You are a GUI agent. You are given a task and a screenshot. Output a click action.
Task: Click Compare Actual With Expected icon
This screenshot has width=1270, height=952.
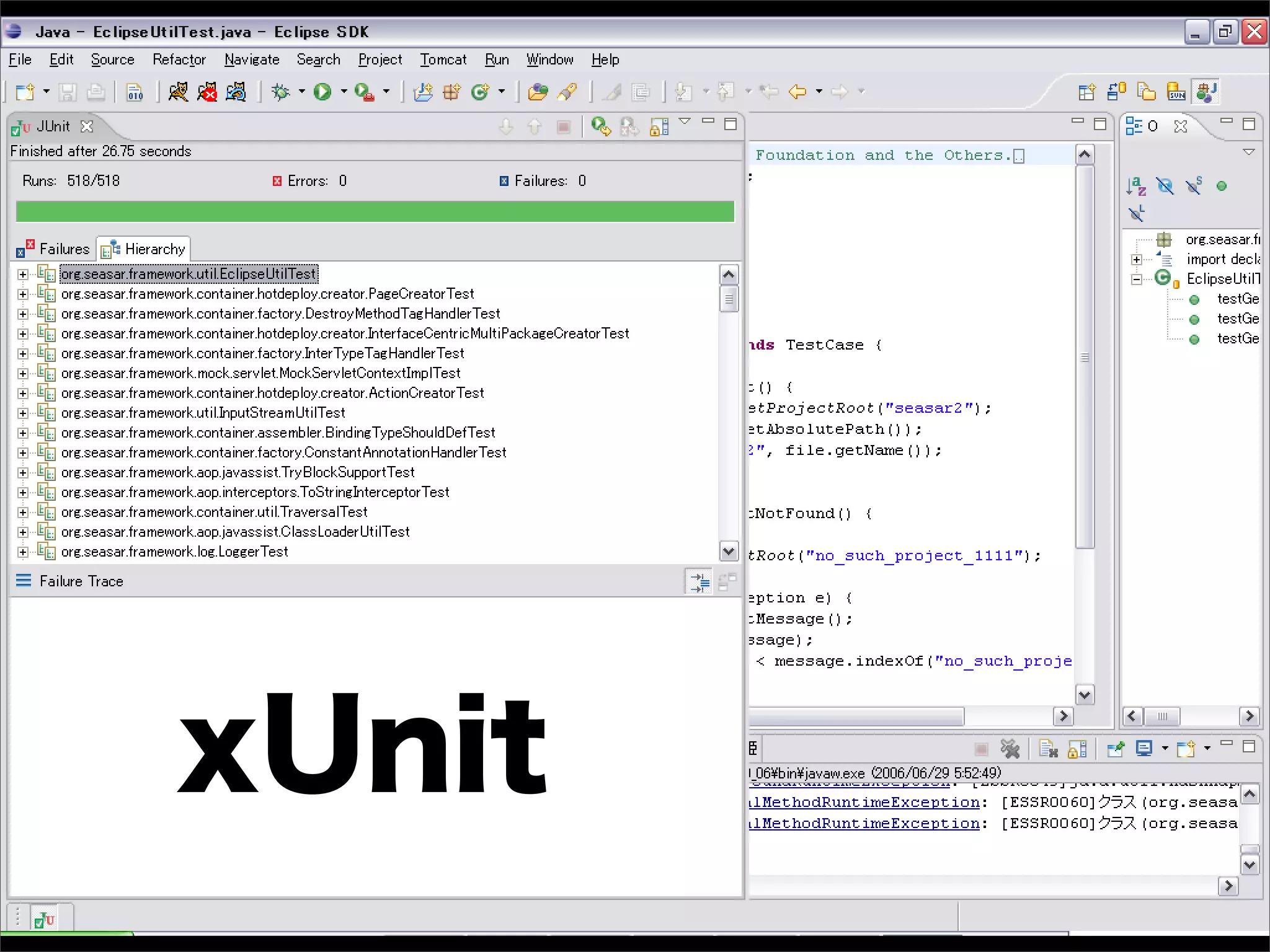(x=727, y=582)
